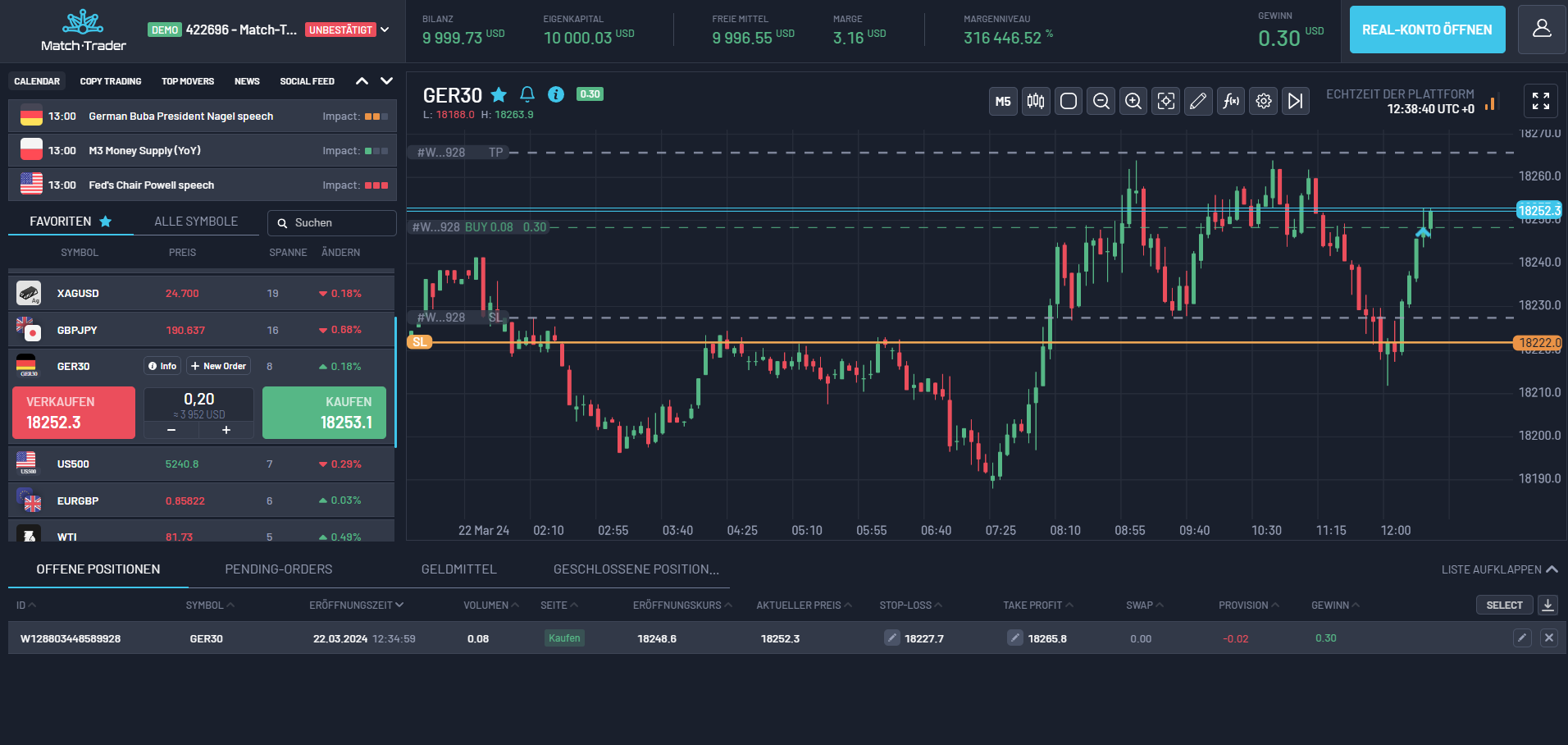The height and width of the screenshot is (745, 1568).
Task: Open the SOCIAL FEED tab
Action: [x=308, y=81]
